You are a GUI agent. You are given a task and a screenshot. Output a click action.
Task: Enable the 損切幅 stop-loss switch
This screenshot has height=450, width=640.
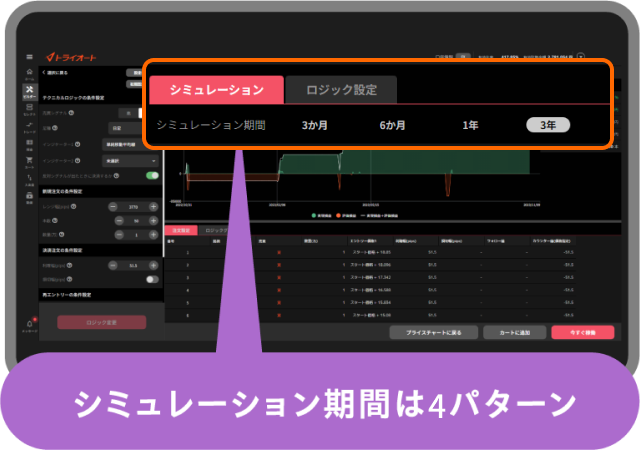pyautogui.click(x=152, y=279)
